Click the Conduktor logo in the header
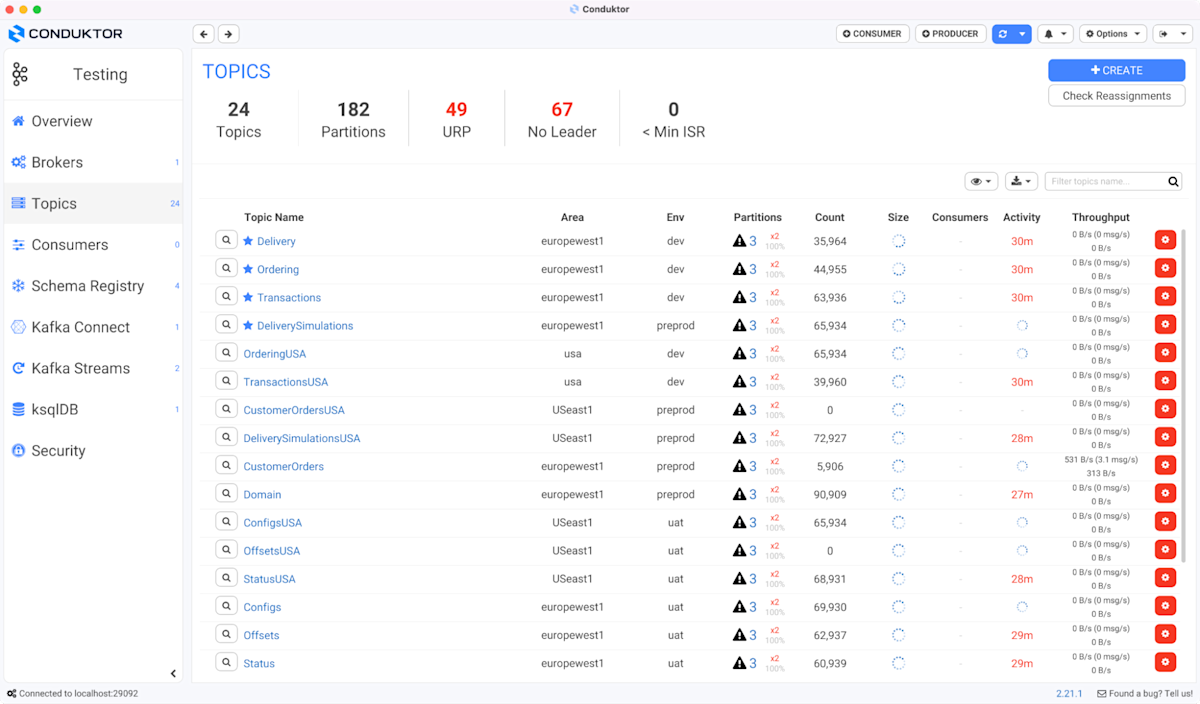Image resolution: width=1200 pixels, height=704 pixels. click(x=66, y=34)
